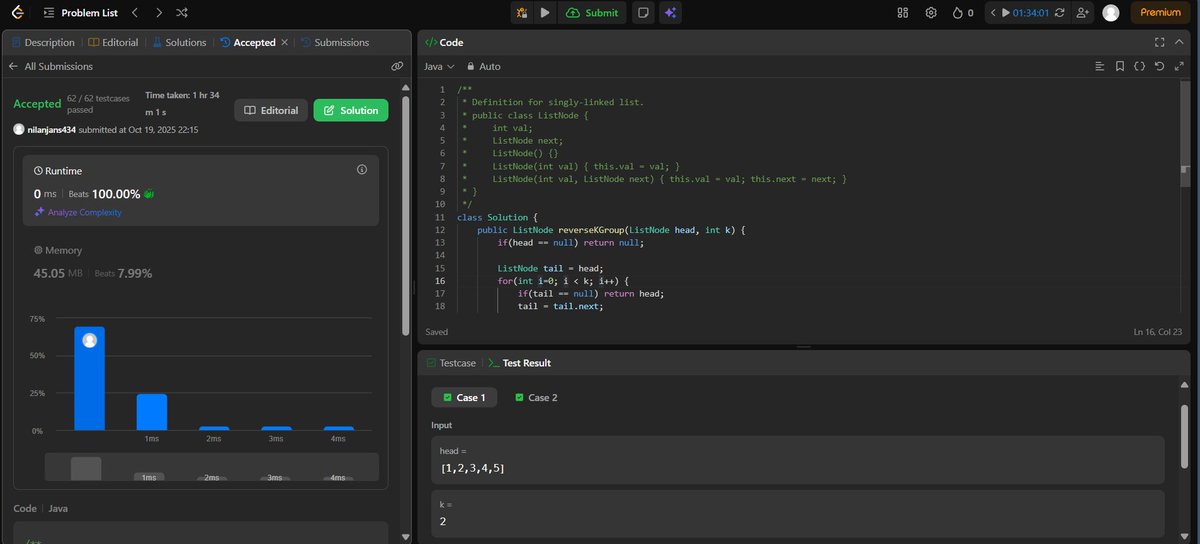The width and height of the screenshot is (1200, 544).
Task: Open the AI sparkle assistant icon
Action: pos(671,13)
